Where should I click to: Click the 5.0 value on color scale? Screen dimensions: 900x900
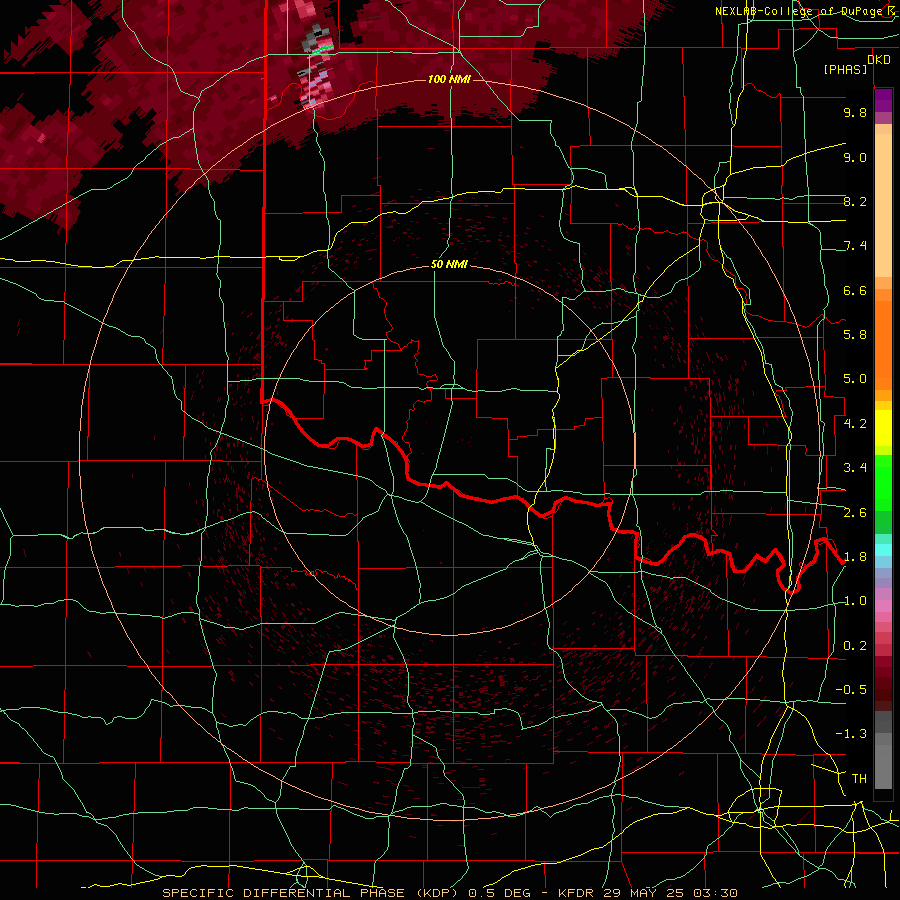coord(855,379)
